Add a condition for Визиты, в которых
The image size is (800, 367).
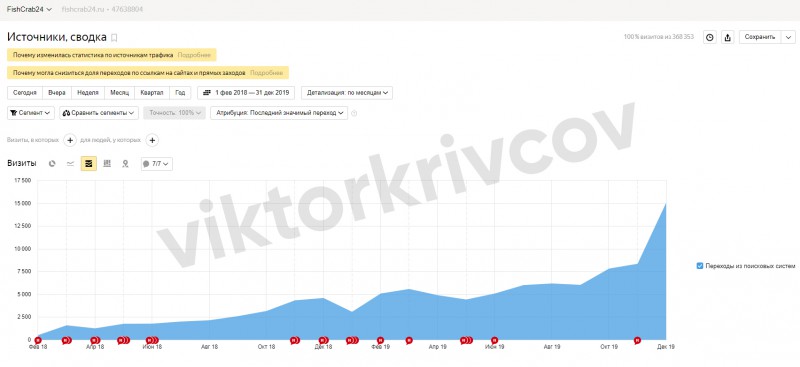(x=70, y=140)
